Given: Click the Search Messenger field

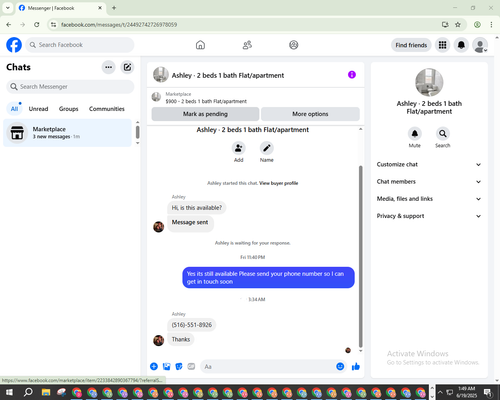Looking at the screenshot, I should 70,87.
